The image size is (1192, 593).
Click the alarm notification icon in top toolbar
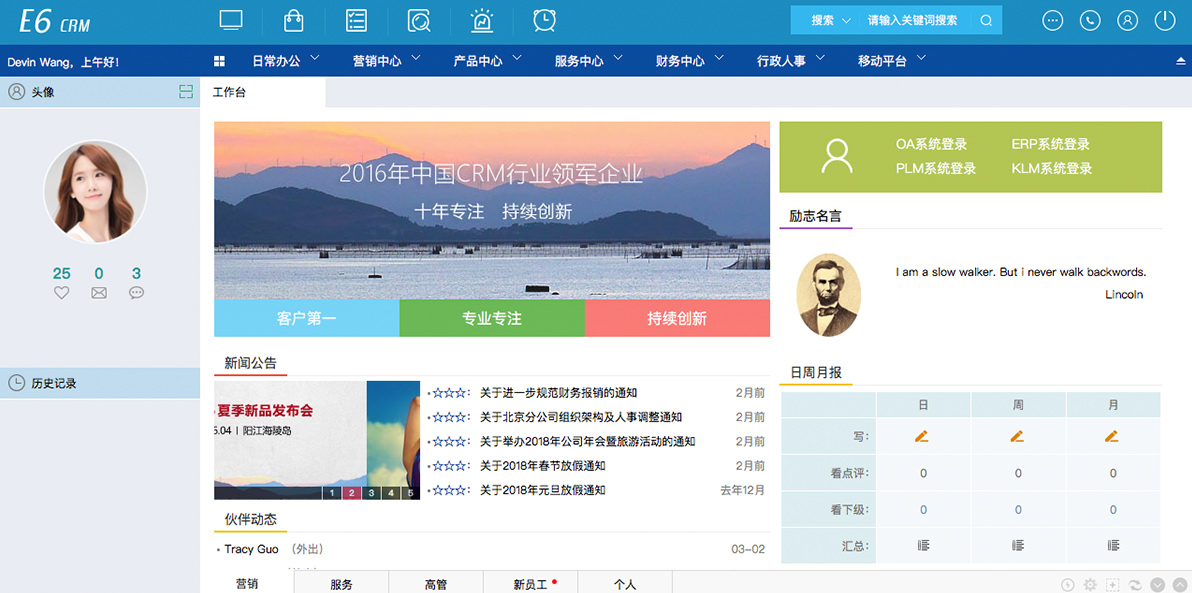[x=481, y=19]
